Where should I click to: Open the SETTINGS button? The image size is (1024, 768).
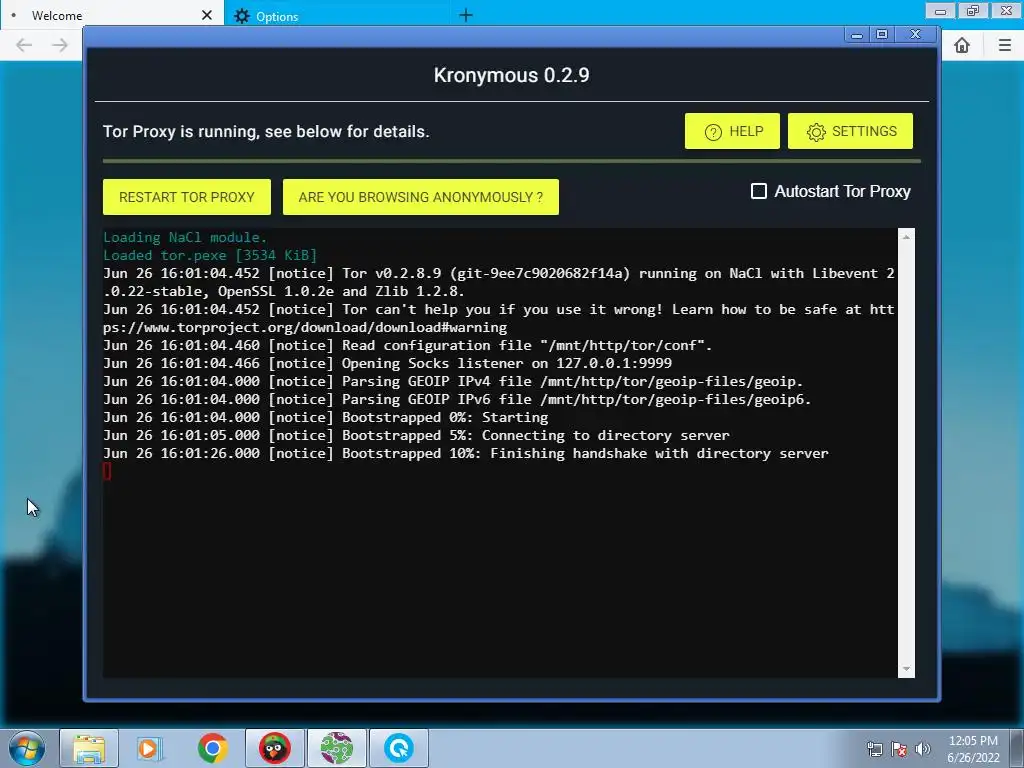point(850,131)
